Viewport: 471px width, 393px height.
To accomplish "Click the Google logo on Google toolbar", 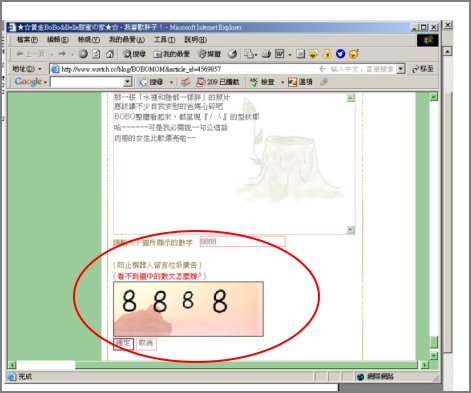I will tap(28, 82).
